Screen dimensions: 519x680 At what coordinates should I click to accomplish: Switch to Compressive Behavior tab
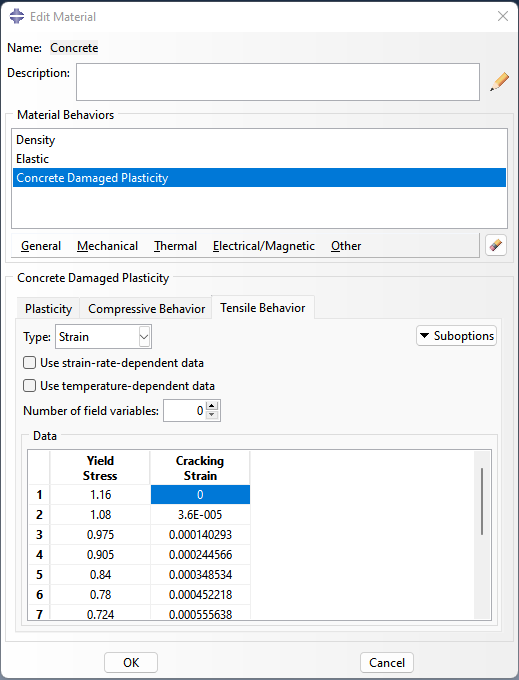146,308
